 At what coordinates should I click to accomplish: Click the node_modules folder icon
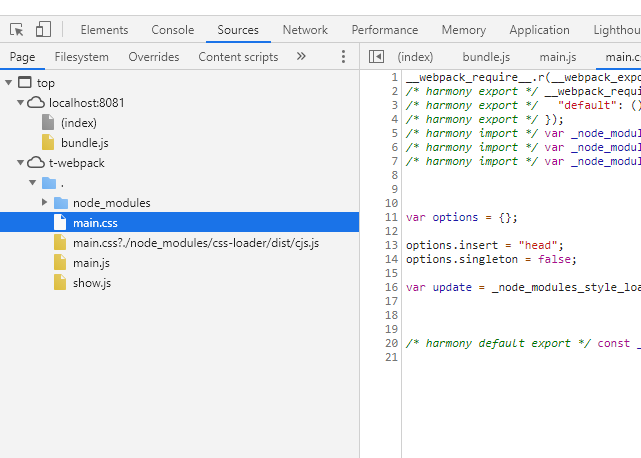point(61,203)
